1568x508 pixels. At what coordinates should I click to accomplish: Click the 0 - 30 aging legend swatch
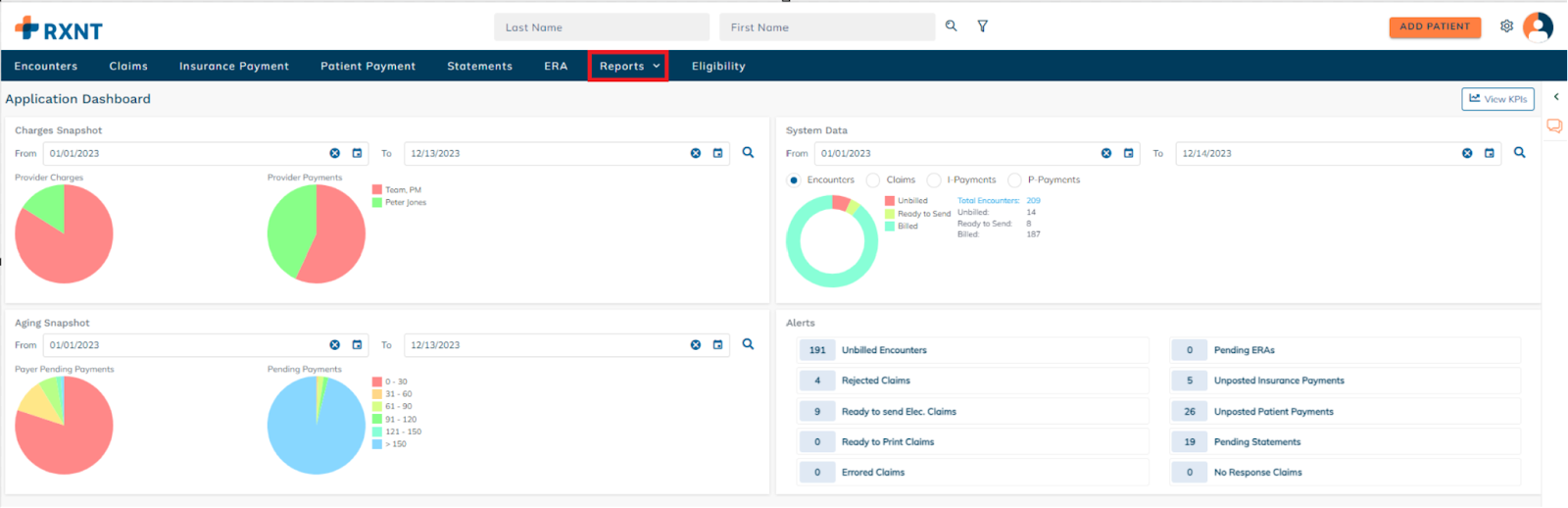pyautogui.click(x=377, y=381)
